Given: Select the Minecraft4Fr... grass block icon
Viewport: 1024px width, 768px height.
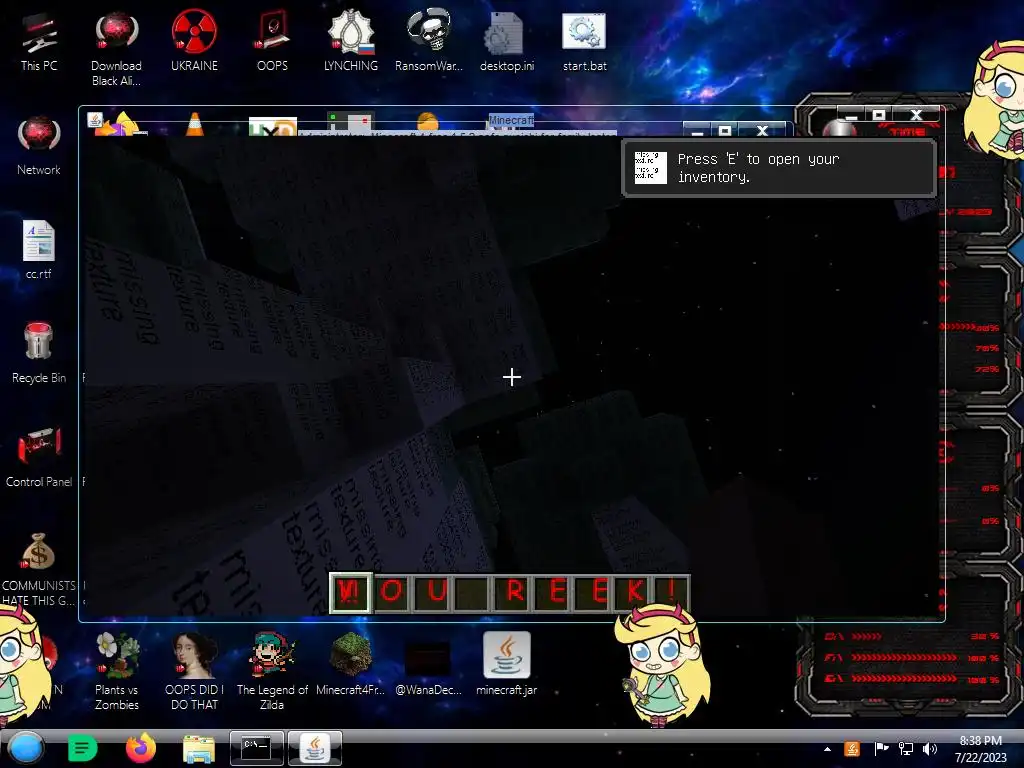Looking at the screenshot, I should point(351,664).
